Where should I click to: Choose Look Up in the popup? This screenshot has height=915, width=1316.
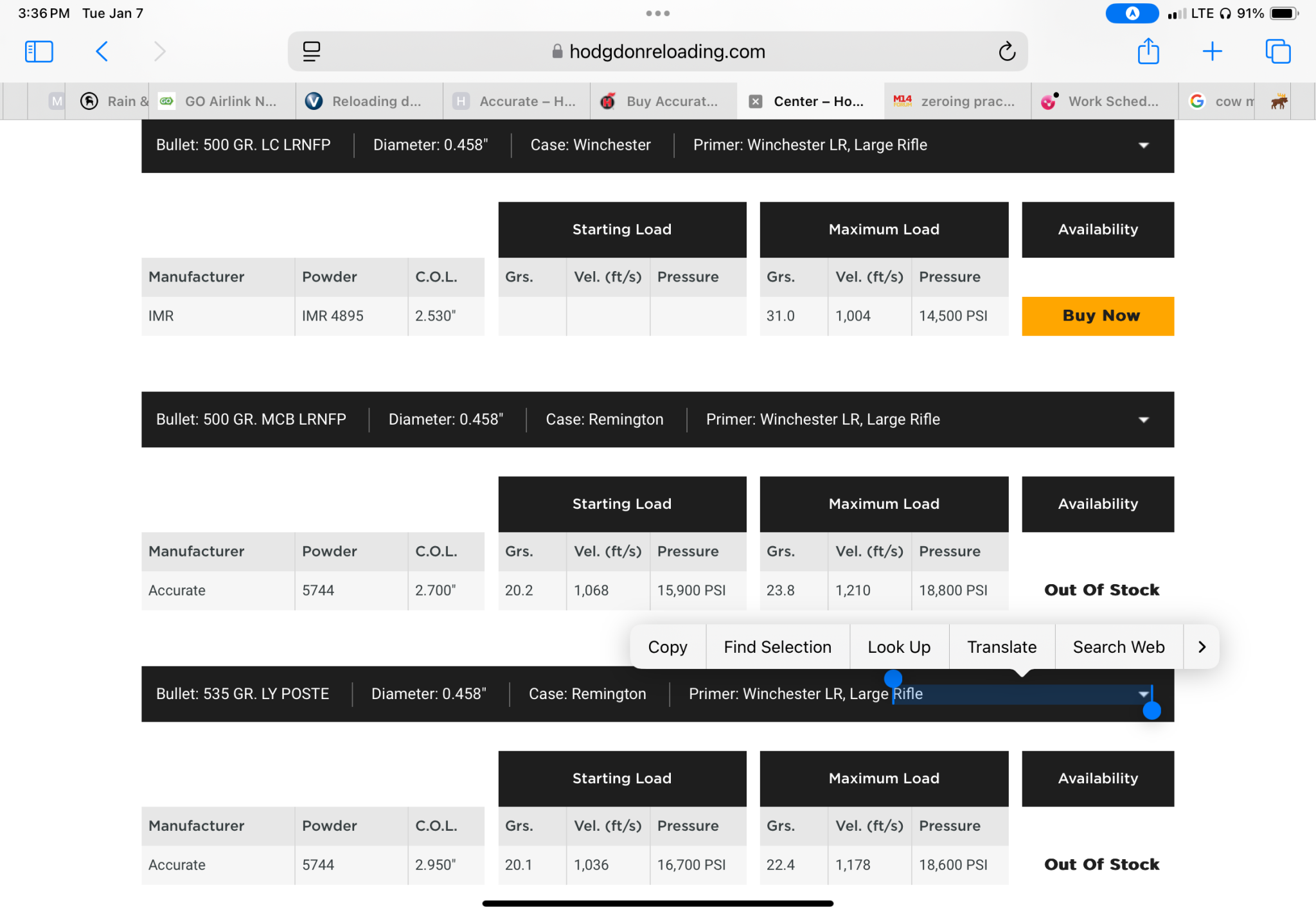coord(899,647)
